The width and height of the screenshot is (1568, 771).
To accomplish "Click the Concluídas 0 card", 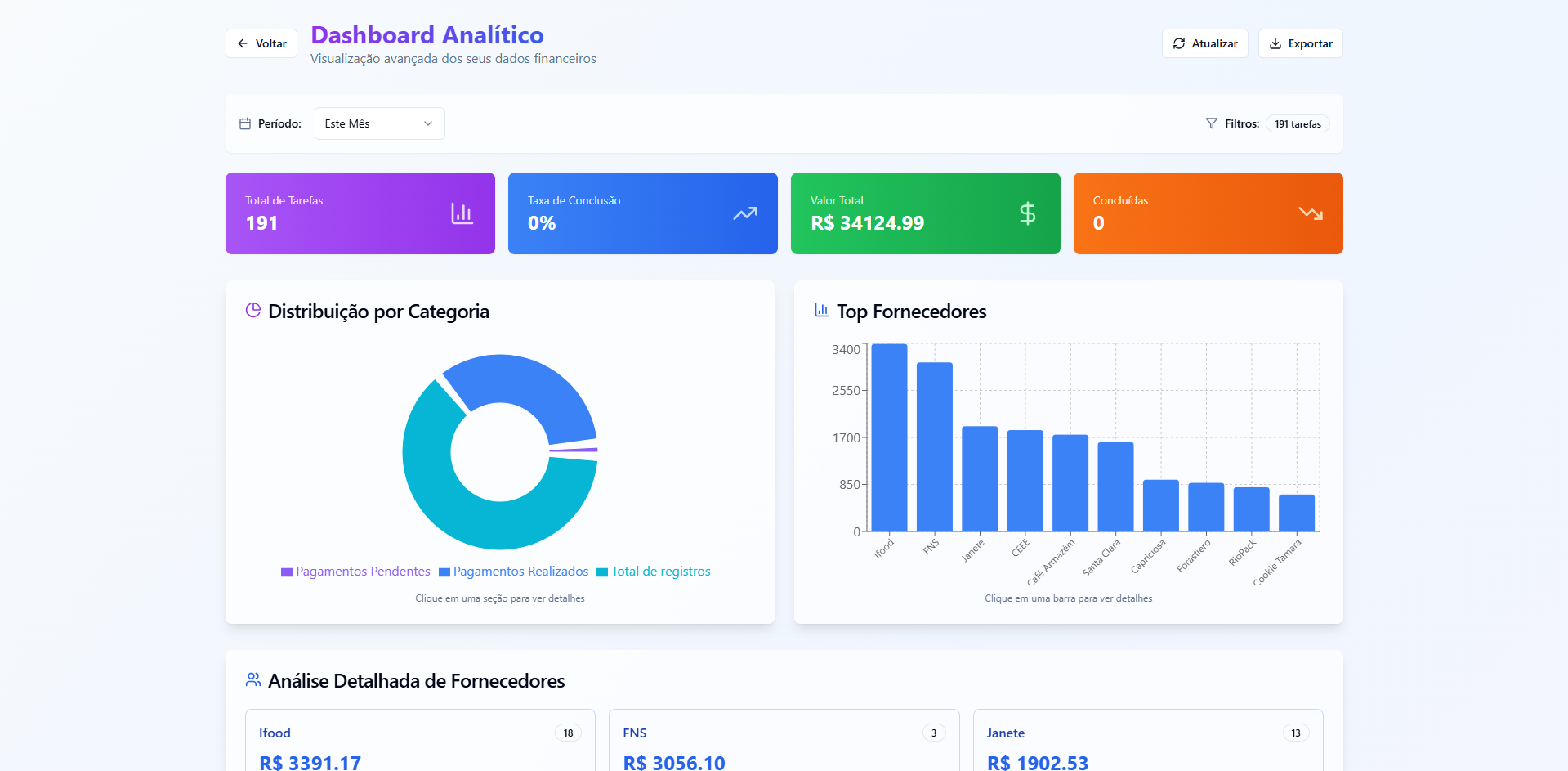I will pyautogui.click(x=1208, y=213).
